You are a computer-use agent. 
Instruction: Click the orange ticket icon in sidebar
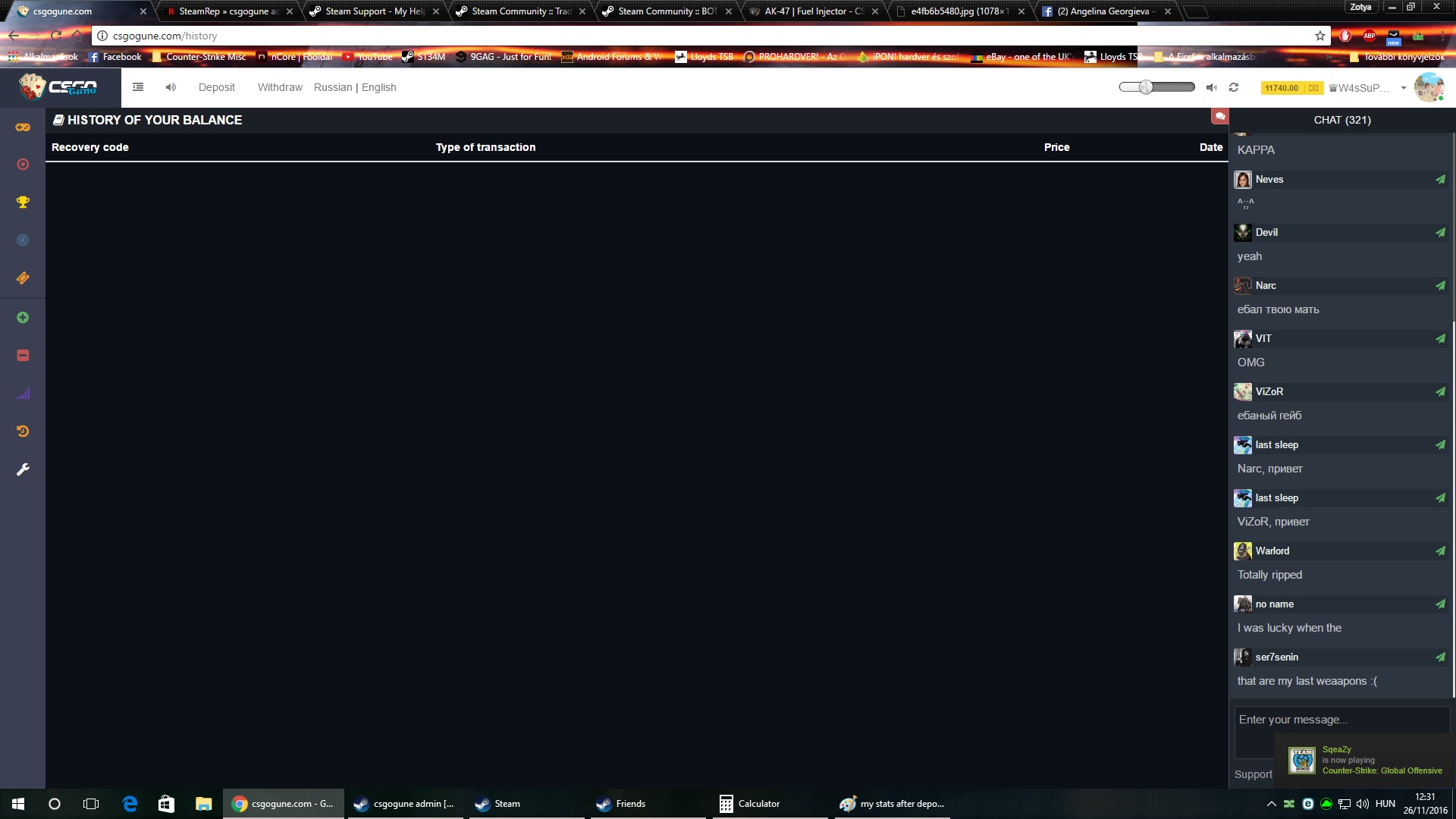(x=23, y=278)
